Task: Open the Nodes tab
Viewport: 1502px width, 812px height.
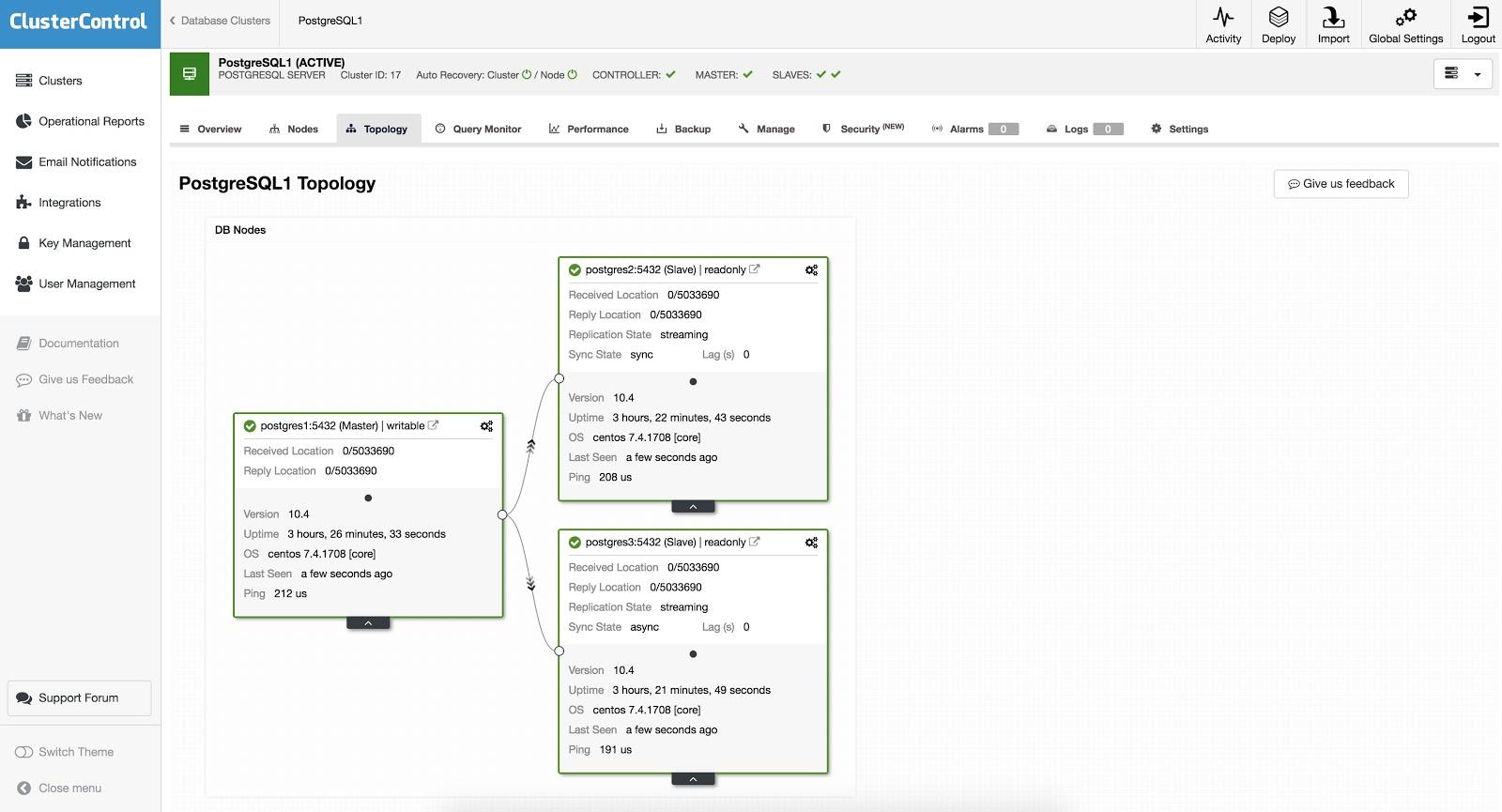Action: tap(294, 130)
